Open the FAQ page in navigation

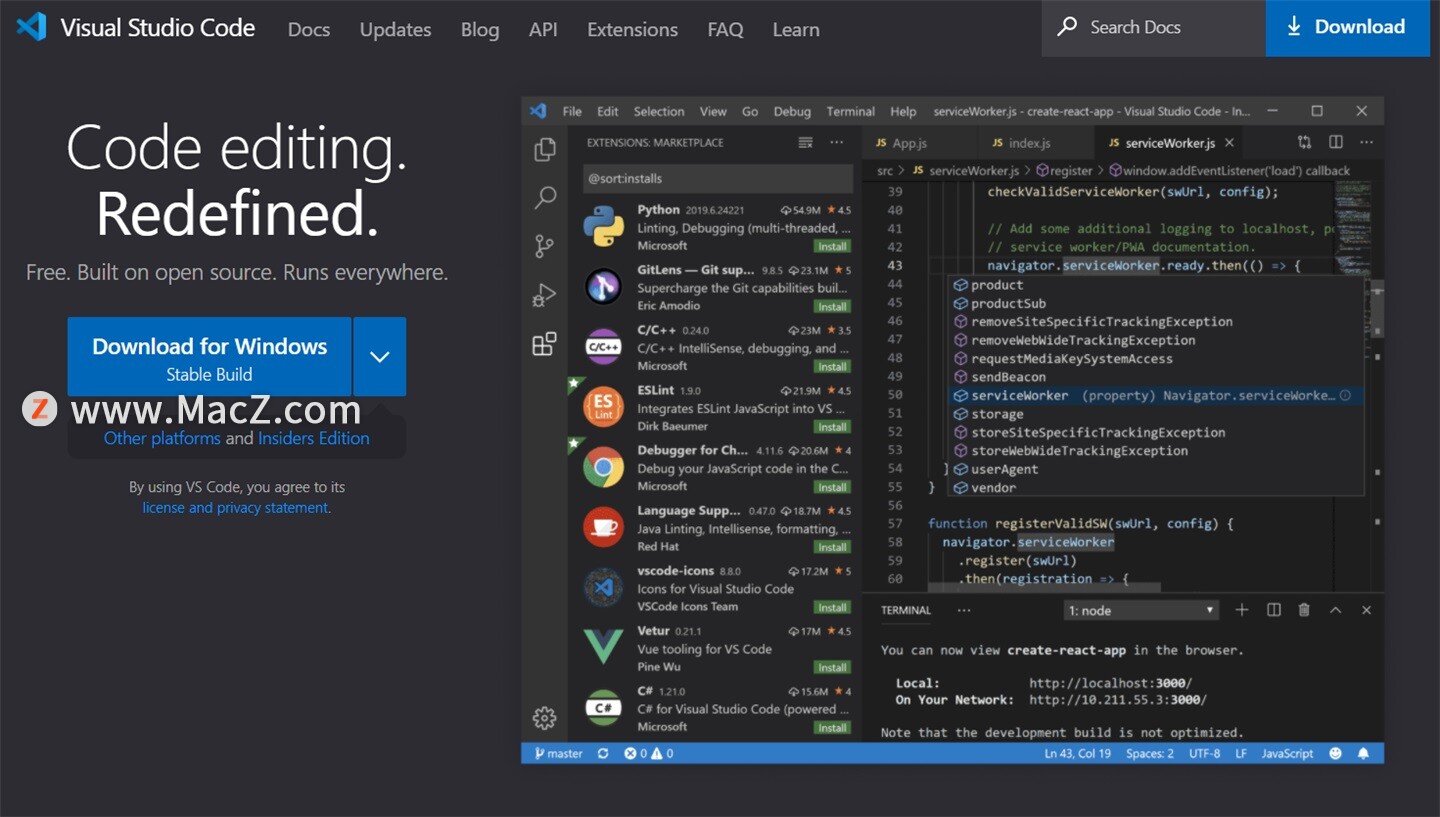pos(725,30)
